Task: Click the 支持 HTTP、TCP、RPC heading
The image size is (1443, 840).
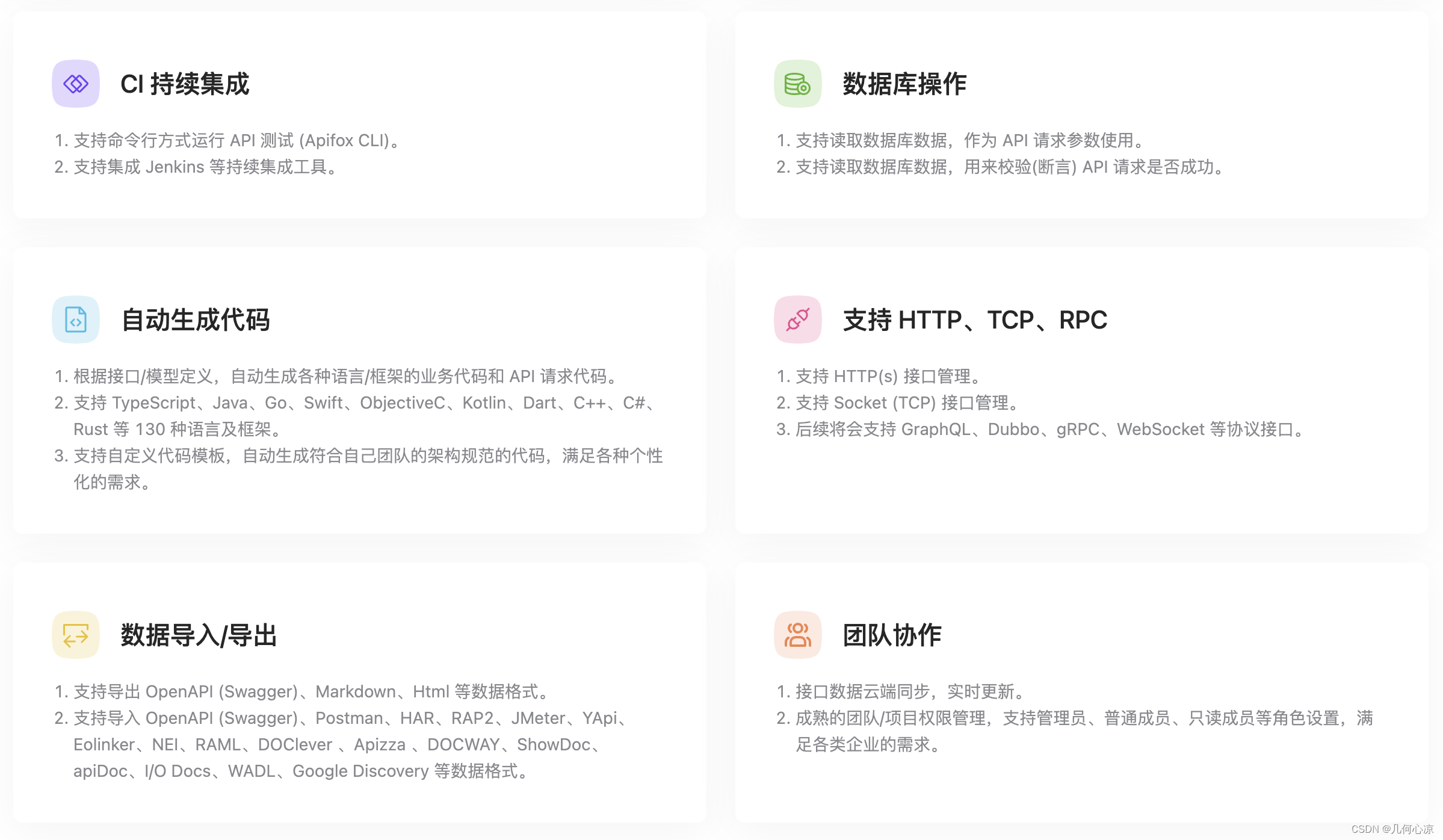Action: coord(975,320)
